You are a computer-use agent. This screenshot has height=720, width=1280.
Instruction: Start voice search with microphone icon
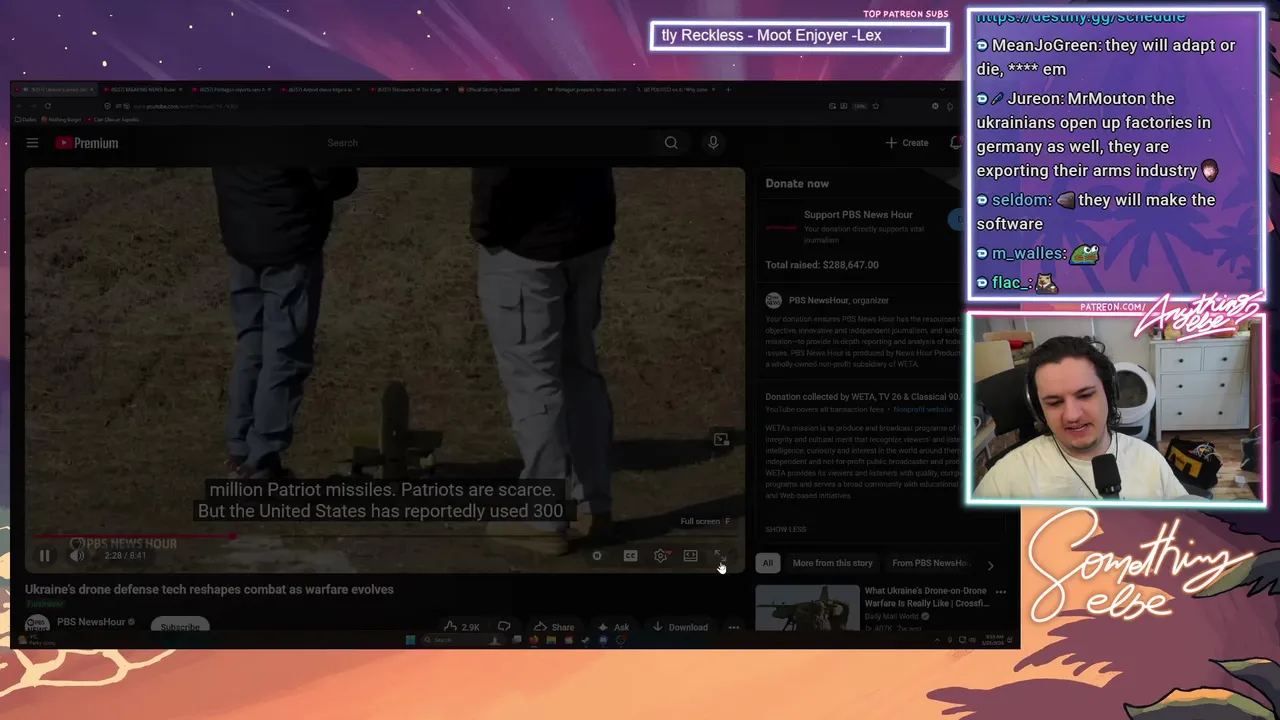pos(713,143)
